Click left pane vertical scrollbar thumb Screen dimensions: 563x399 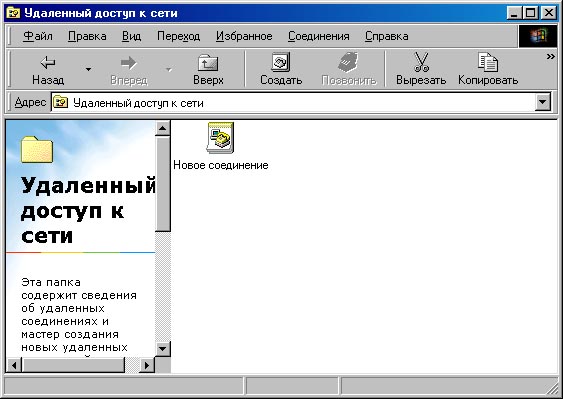coord(162,184)
